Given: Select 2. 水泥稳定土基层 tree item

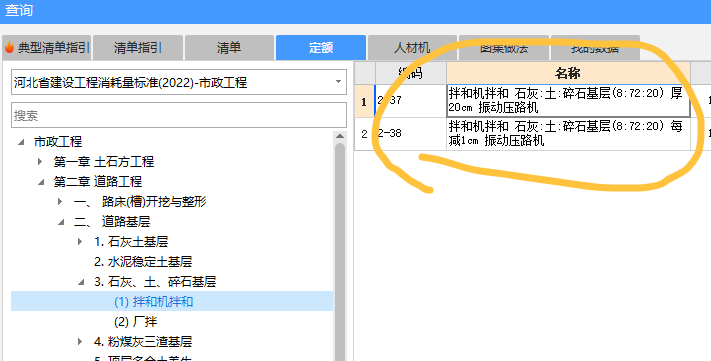Looking at the screenshot, I should tap(143, 261).
